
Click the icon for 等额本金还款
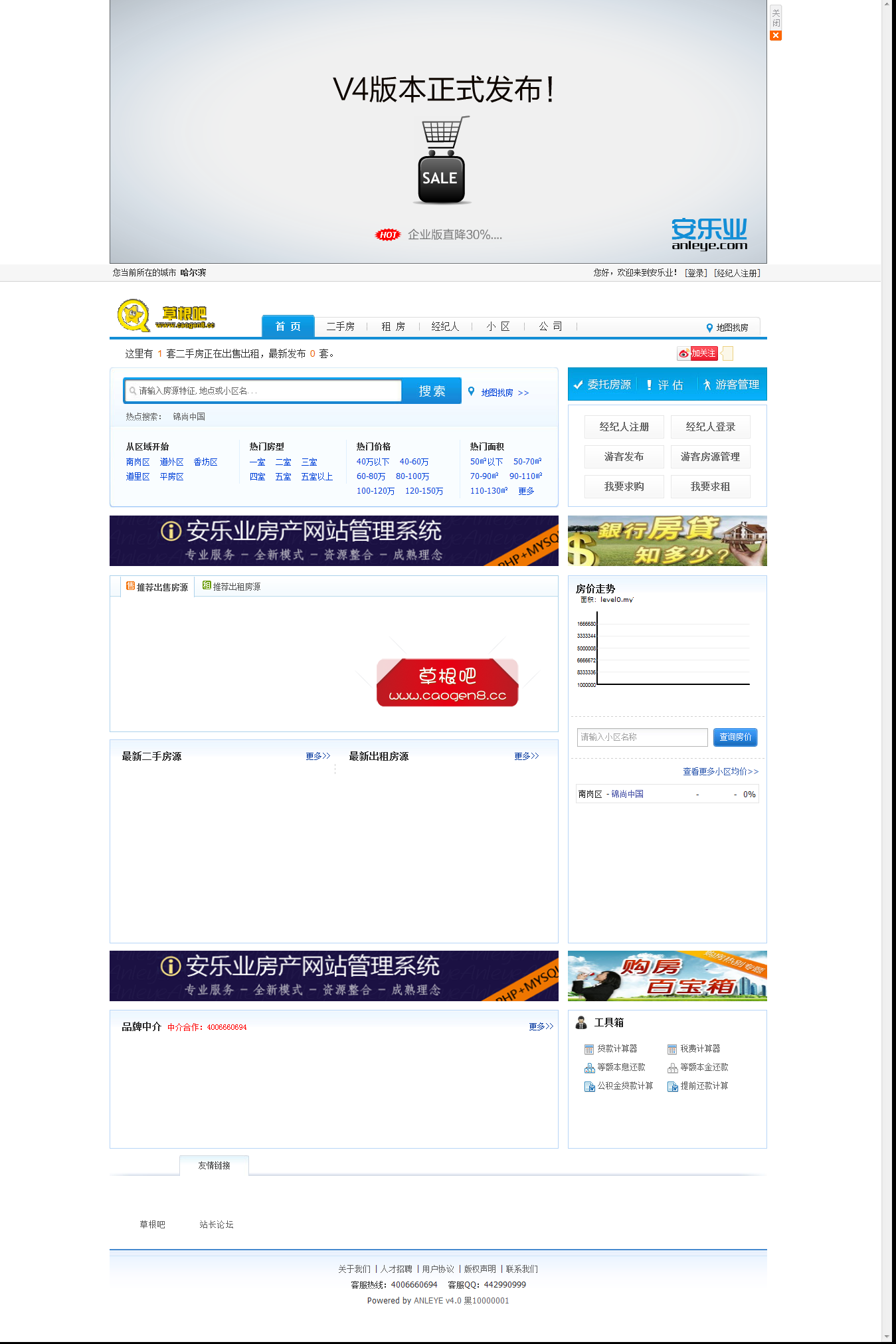point(672,1068)
